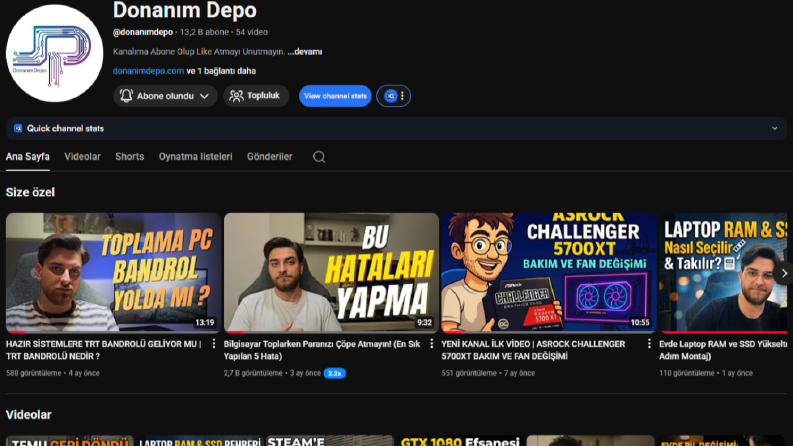Visit the donanimdepo.com link
Image resolution: width=793 pixels, height=446 pixels.
[x=148, y=71]
